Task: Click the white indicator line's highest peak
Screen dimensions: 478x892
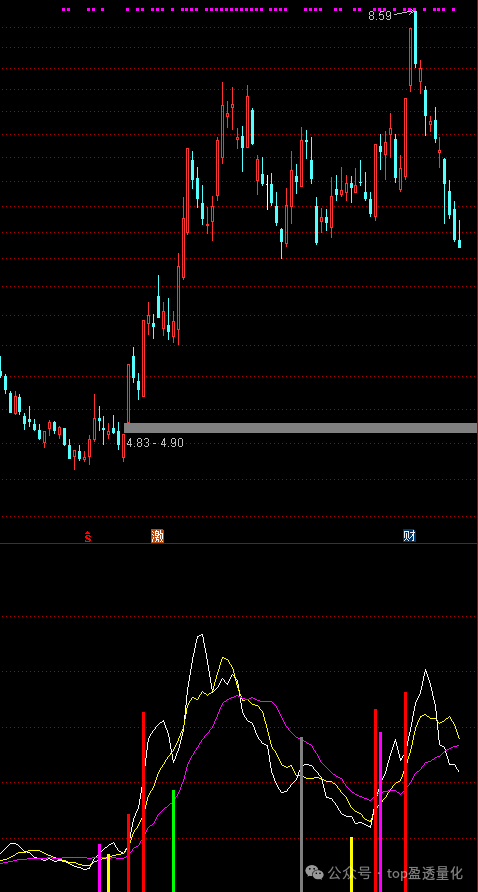Action: [x=200, y=635]
